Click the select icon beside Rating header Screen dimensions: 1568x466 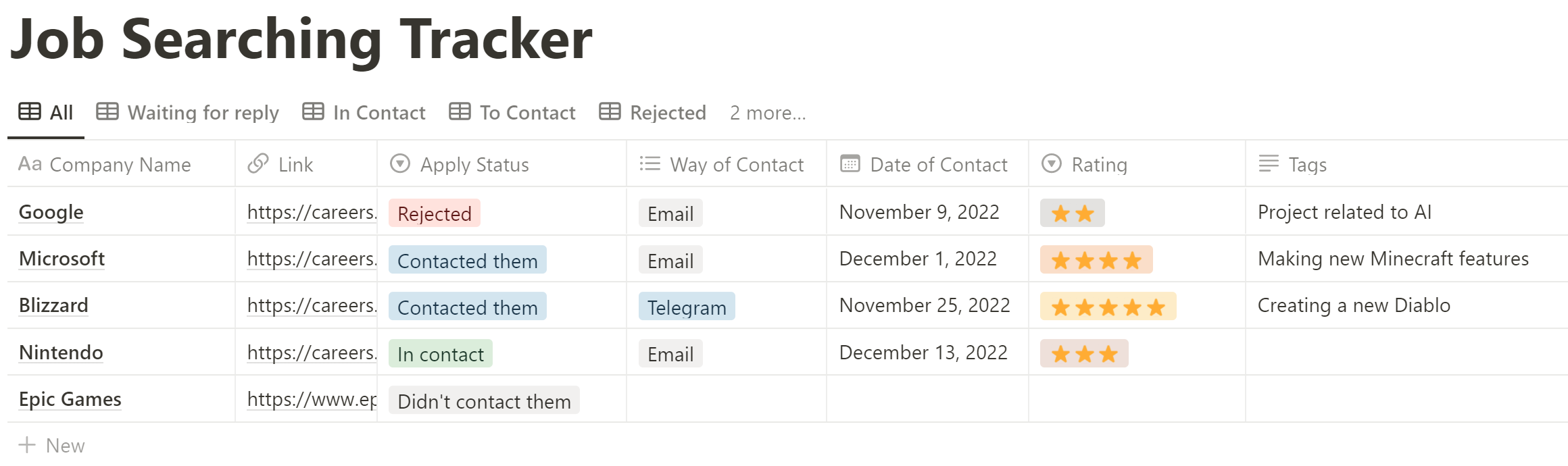[x=1052, y=163]
